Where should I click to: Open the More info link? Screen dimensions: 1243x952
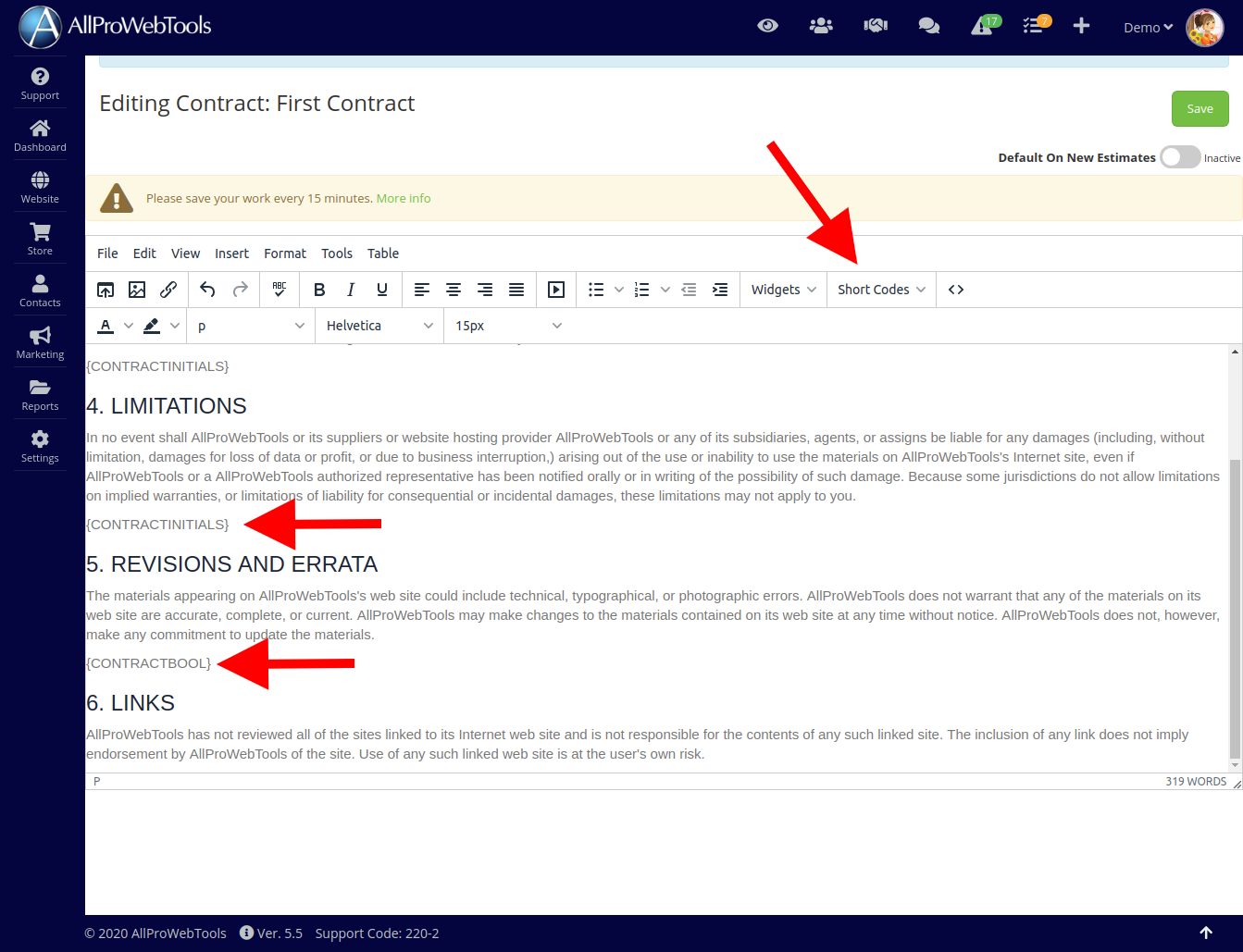pos(404,198)
